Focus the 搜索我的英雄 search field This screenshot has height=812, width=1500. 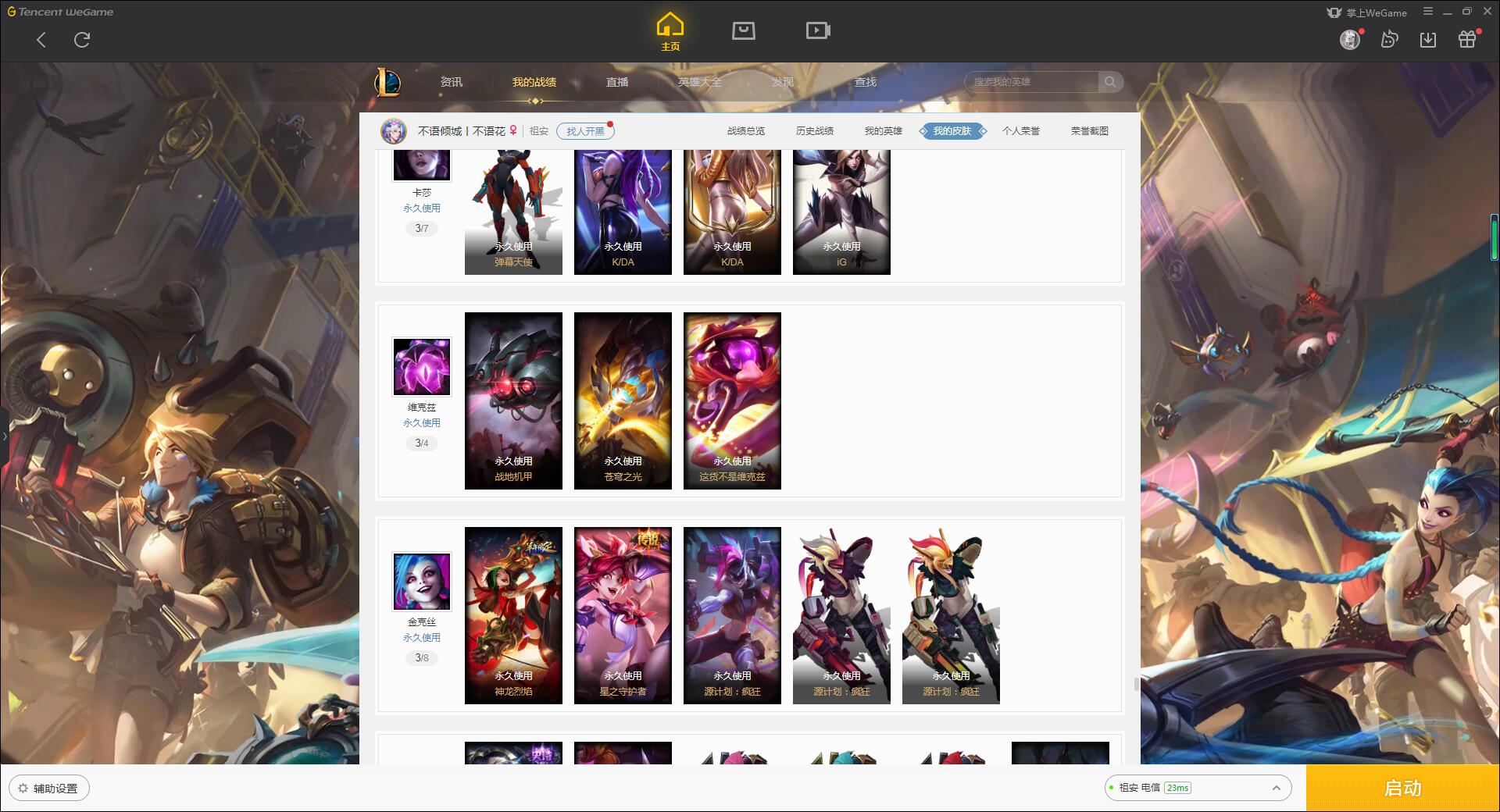[1031, 82]
